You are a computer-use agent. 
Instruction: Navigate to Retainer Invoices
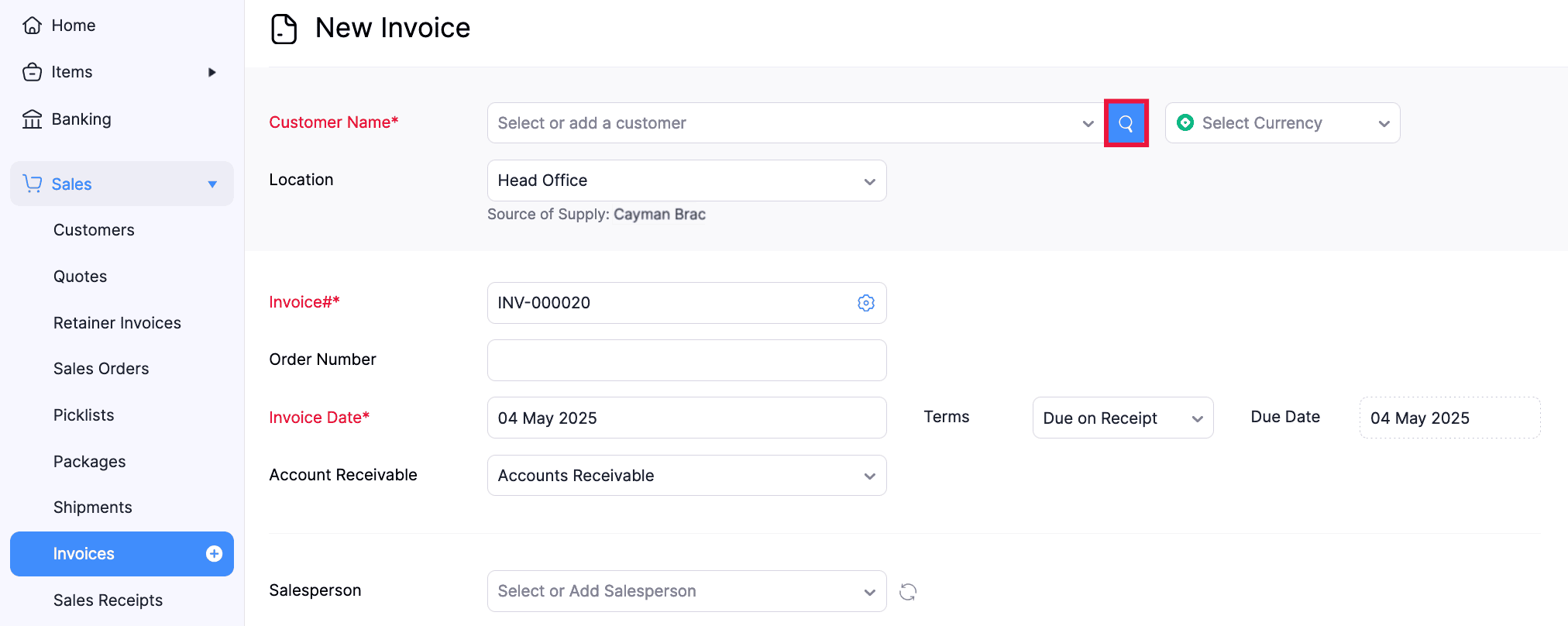click(117, 323)
